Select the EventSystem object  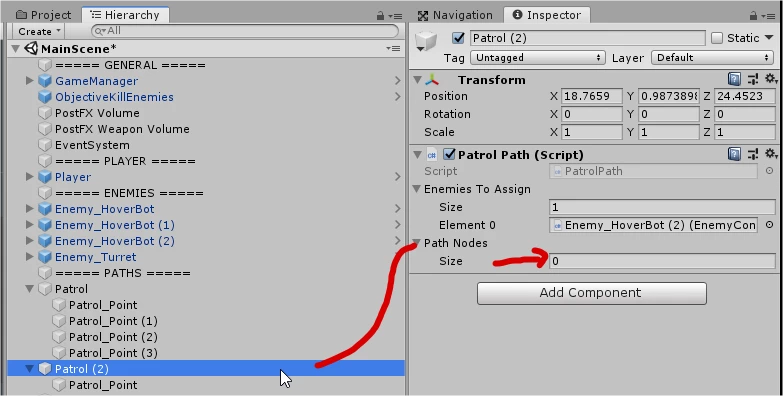92,145
